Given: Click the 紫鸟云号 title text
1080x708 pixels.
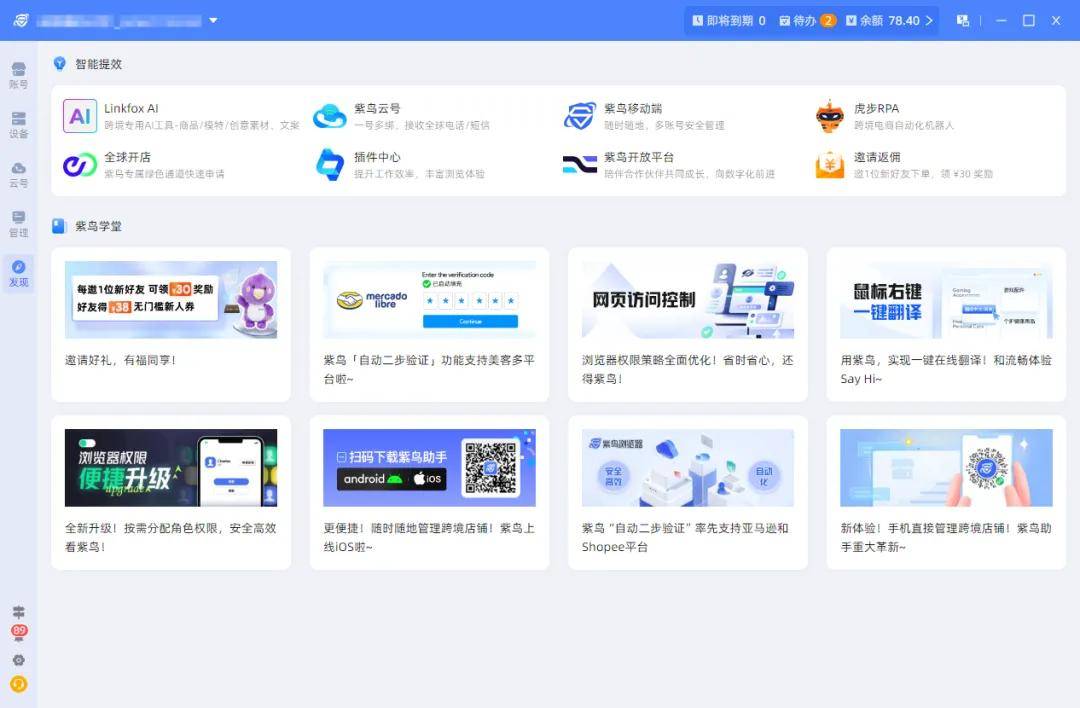Looking at the screenshot, I should click(377, 108).
